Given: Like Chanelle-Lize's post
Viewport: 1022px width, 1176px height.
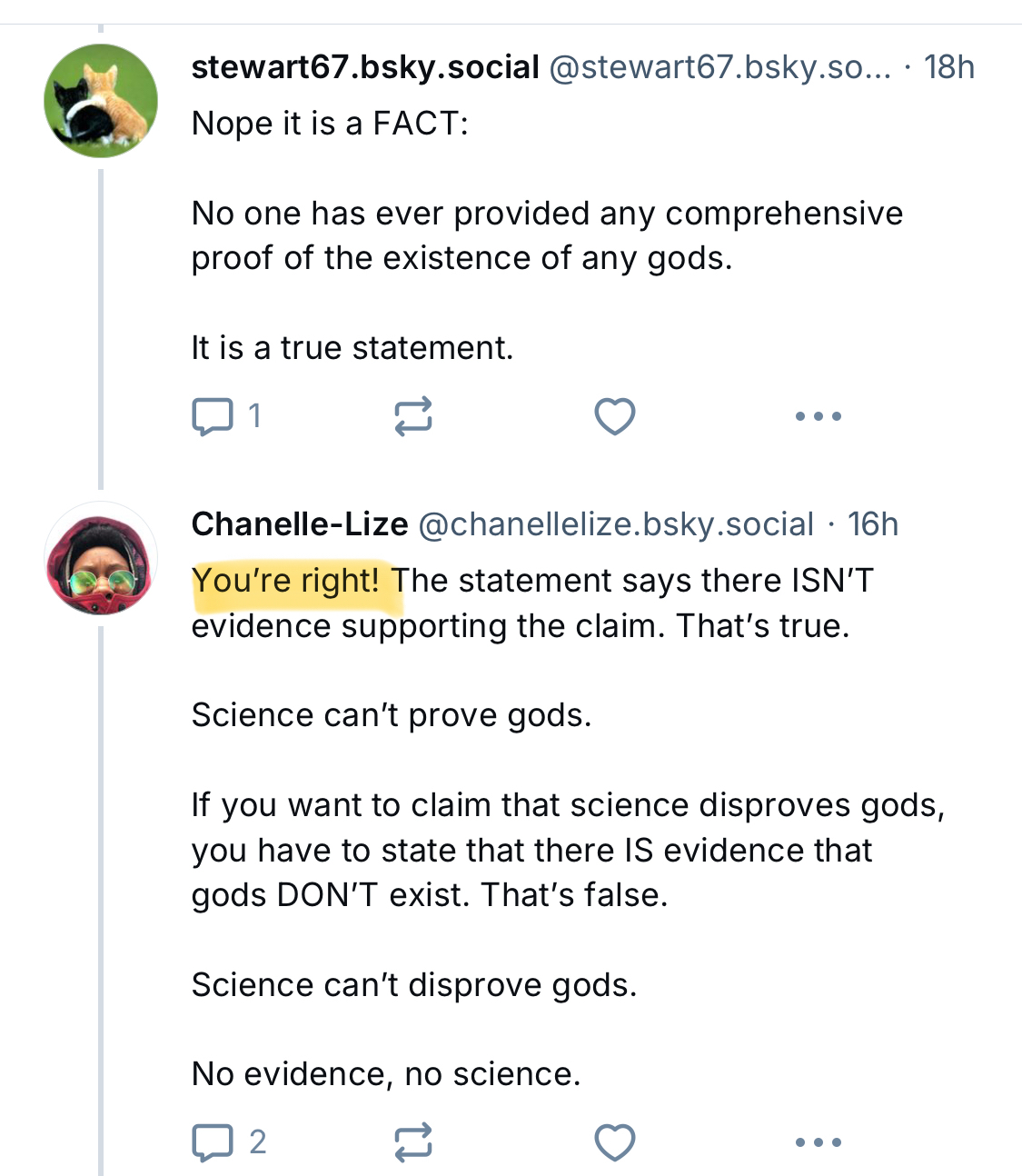Looking at the screenshot, I should click(x=614, y=1142).
